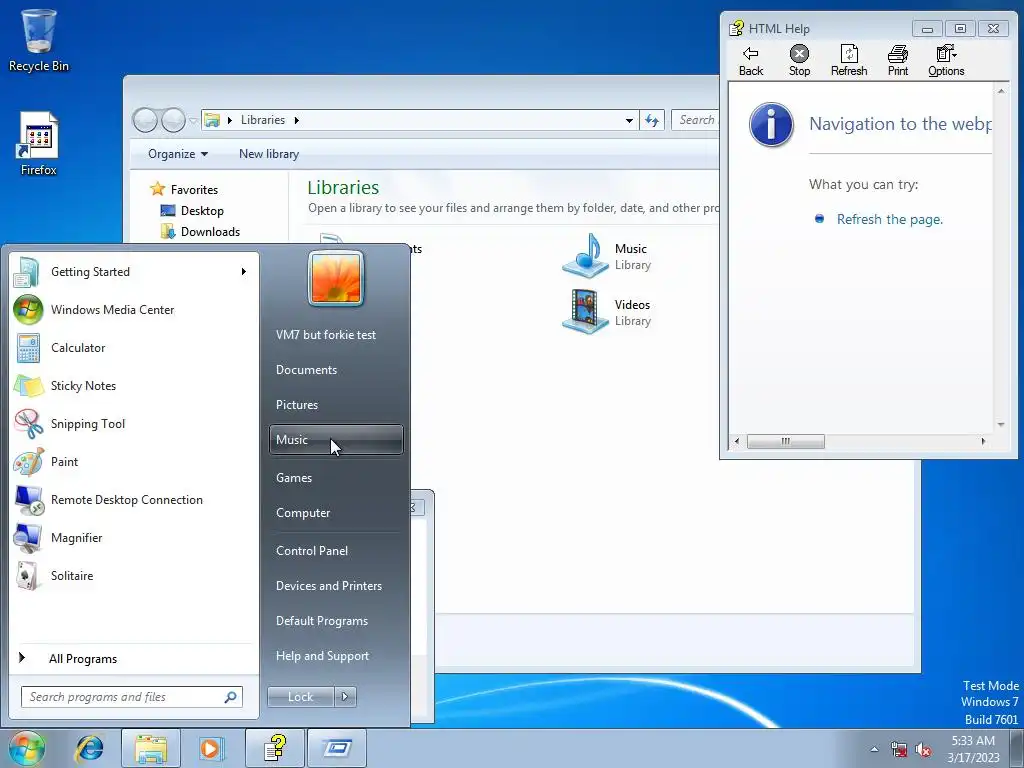Screen dimensions: 1024x768
Task: Click the Explorer back navigation button
Action: point(145,120)
